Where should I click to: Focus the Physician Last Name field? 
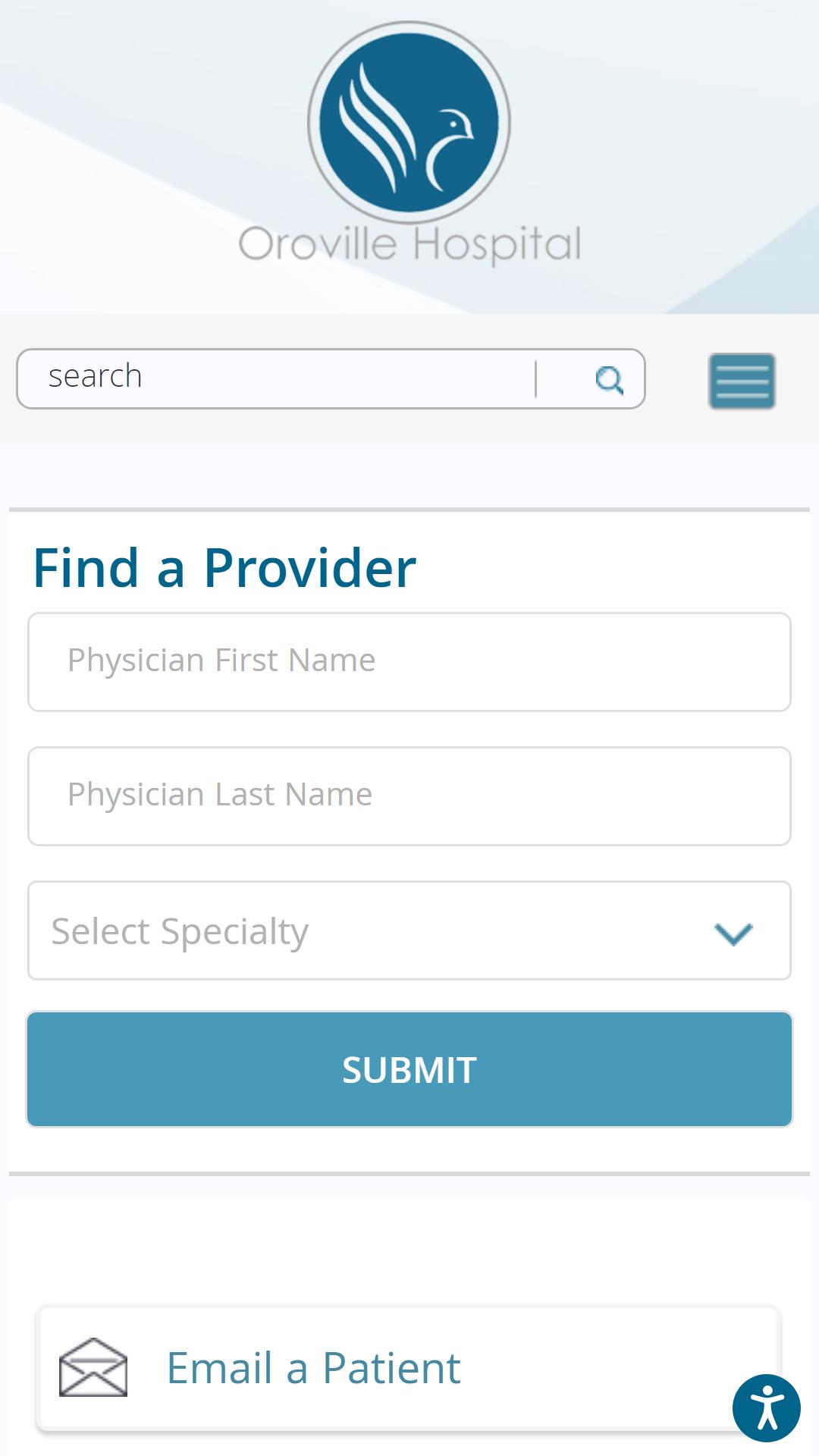pos(409,796)
